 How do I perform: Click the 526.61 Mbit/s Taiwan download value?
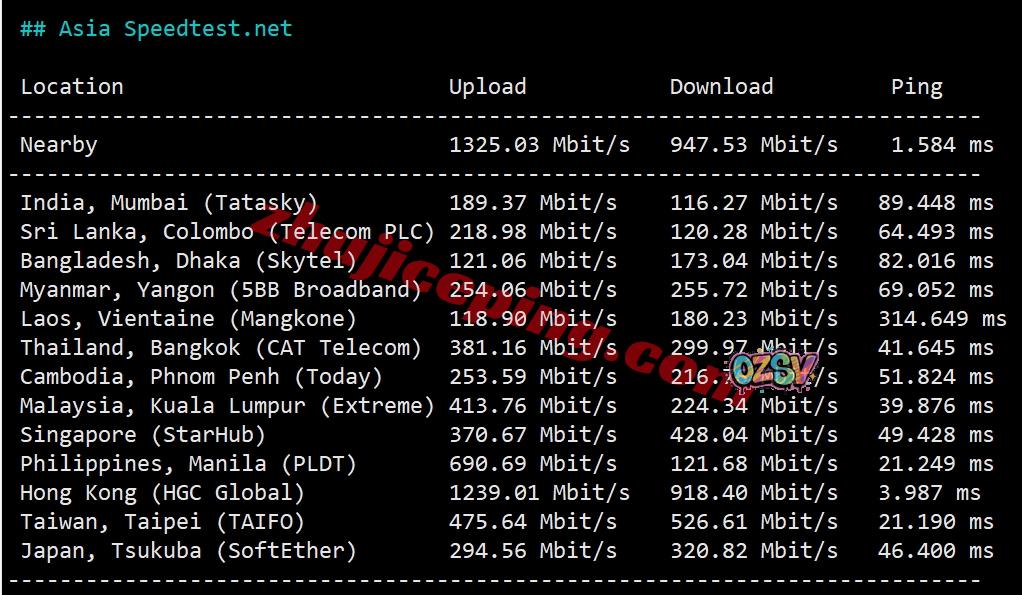coord(753,522)
